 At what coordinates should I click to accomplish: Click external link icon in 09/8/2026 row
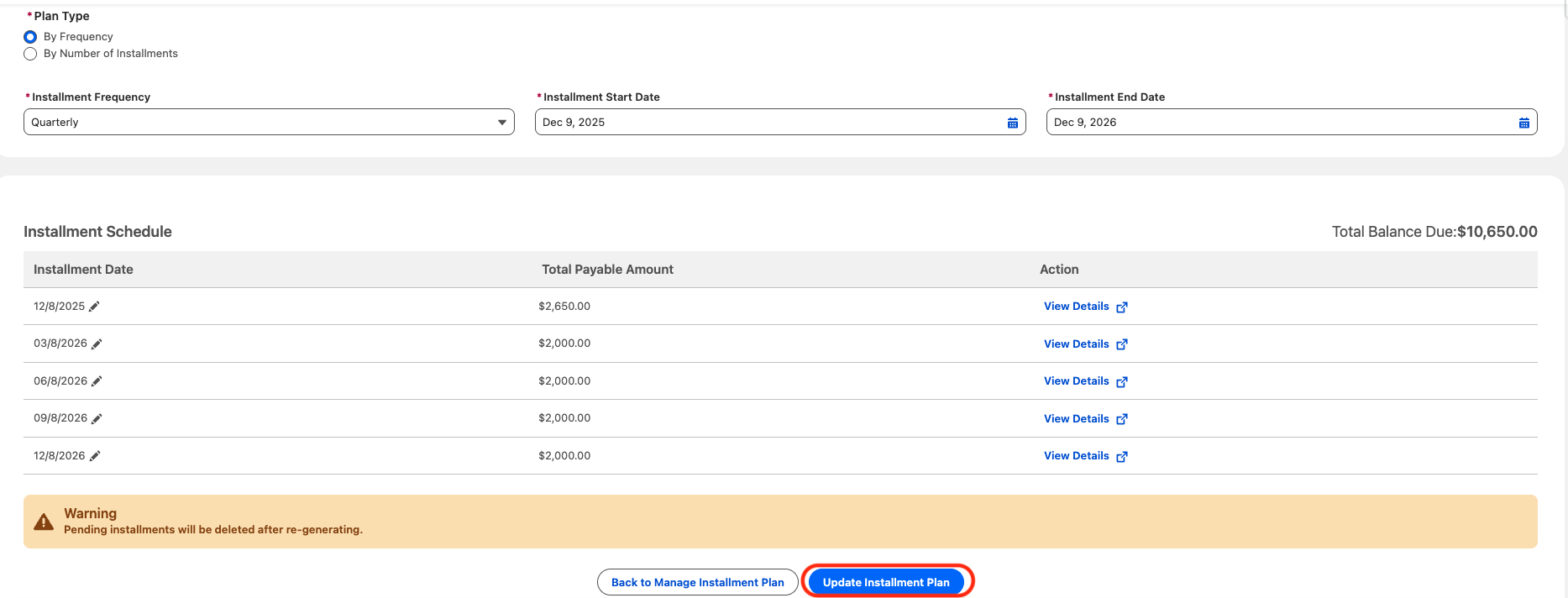pyautogui.click(x=1122, y=419)
